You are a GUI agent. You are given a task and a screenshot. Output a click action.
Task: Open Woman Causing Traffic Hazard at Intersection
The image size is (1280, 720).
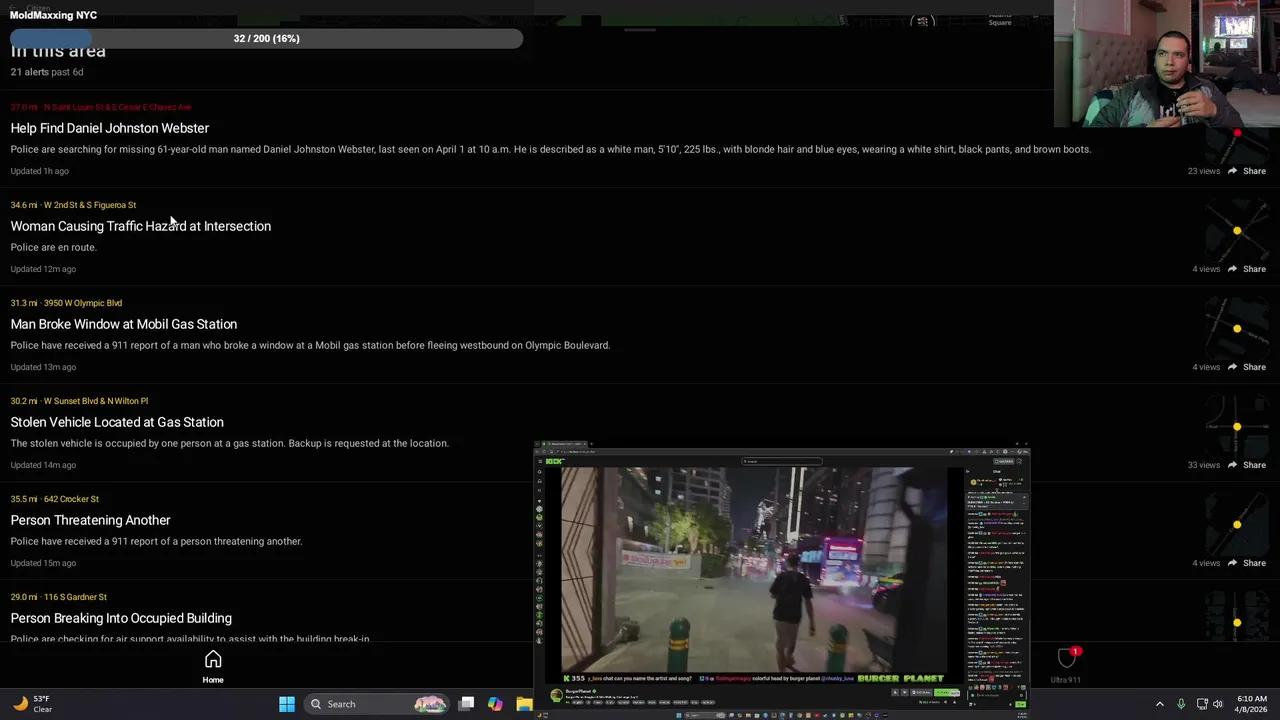(x=141, y=226)
